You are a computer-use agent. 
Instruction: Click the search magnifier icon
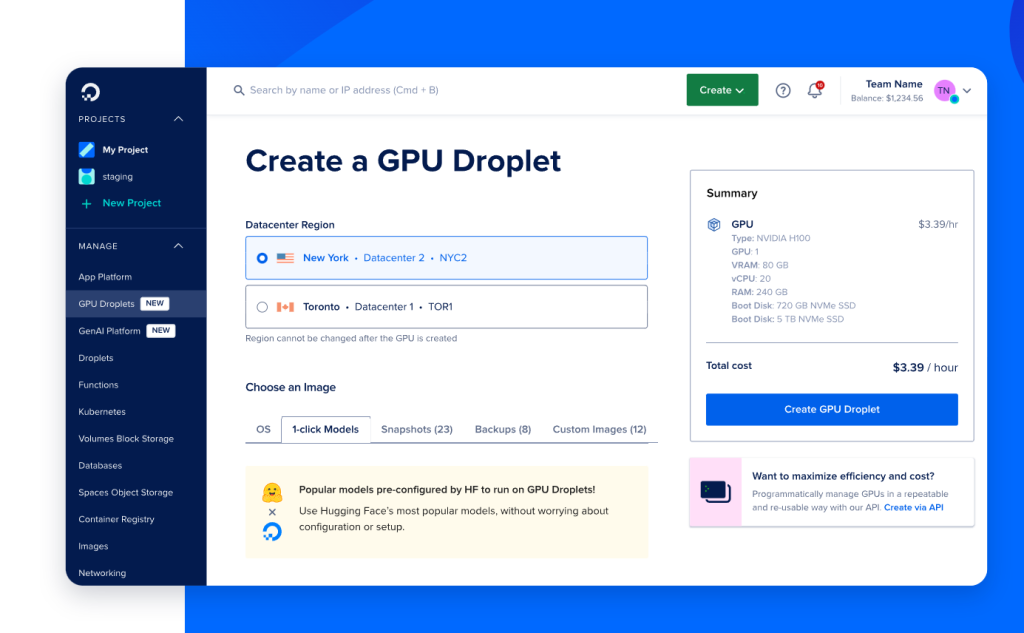[x=239, y=90]
